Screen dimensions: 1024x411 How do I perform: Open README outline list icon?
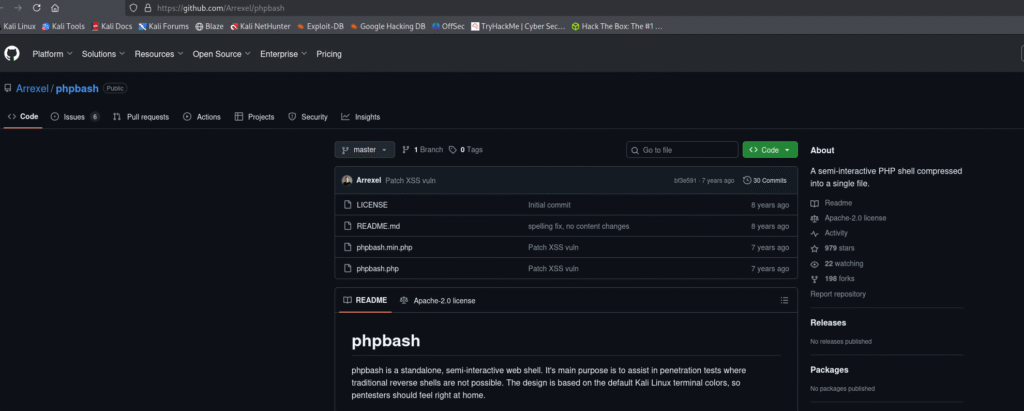pos(784,300)
